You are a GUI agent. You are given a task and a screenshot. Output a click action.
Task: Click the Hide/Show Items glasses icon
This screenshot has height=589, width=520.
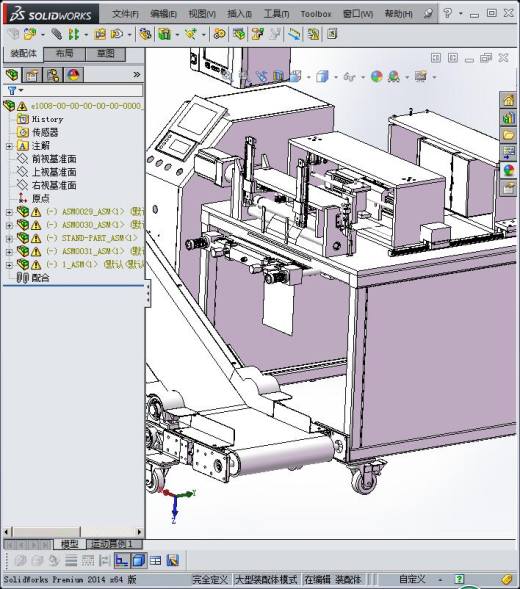349,77
